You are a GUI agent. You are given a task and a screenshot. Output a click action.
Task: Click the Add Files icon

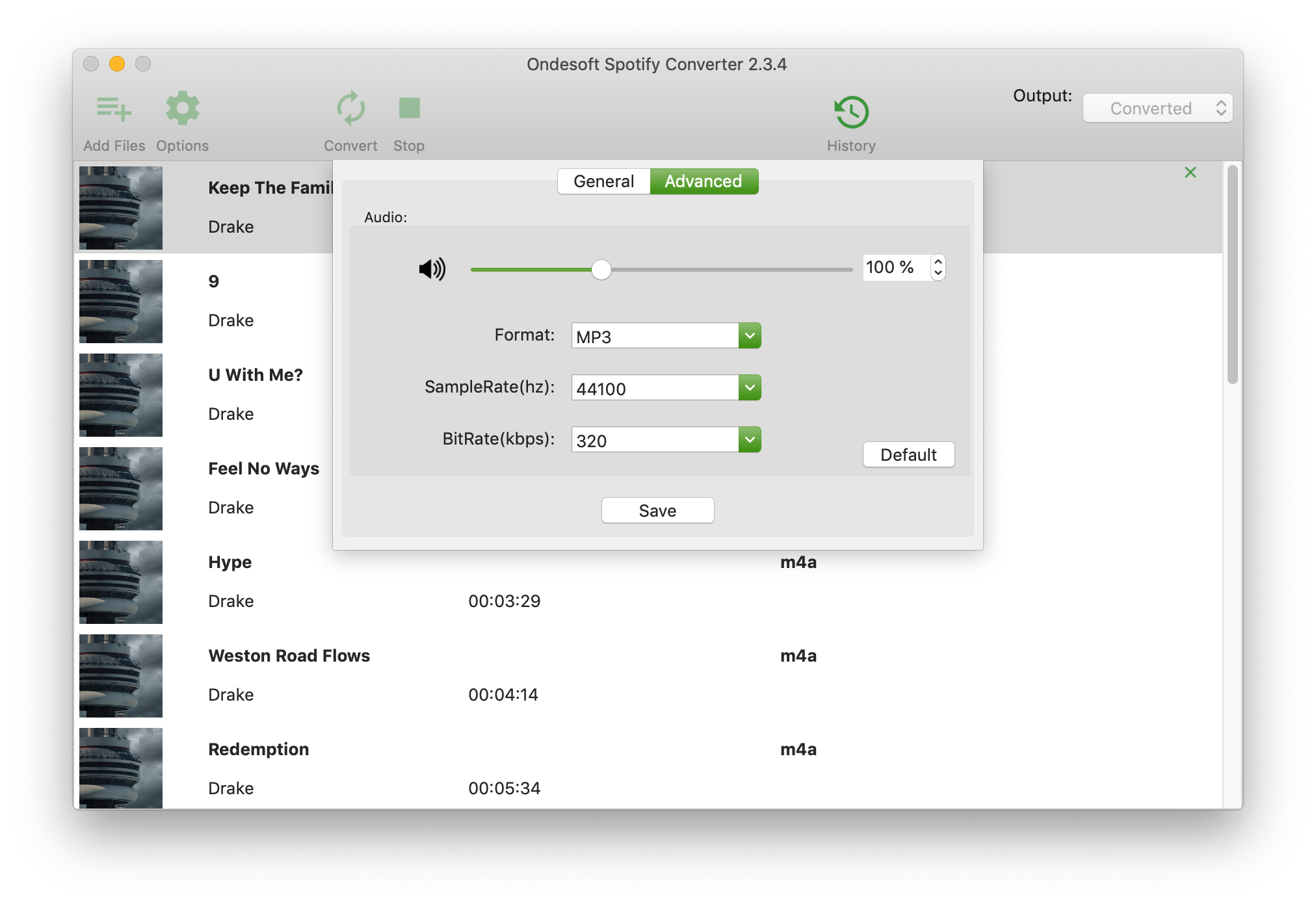[x=113, y=109]
